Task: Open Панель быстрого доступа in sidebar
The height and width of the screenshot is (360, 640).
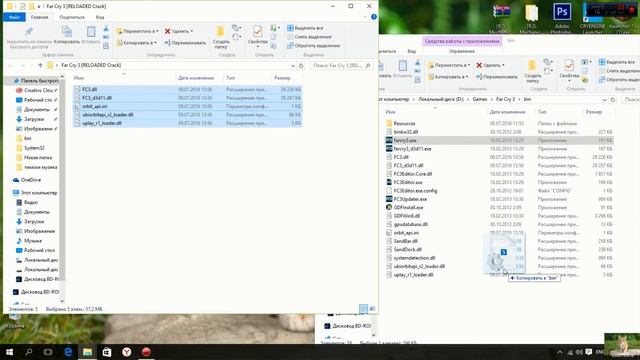Action: tap(36, 81)
